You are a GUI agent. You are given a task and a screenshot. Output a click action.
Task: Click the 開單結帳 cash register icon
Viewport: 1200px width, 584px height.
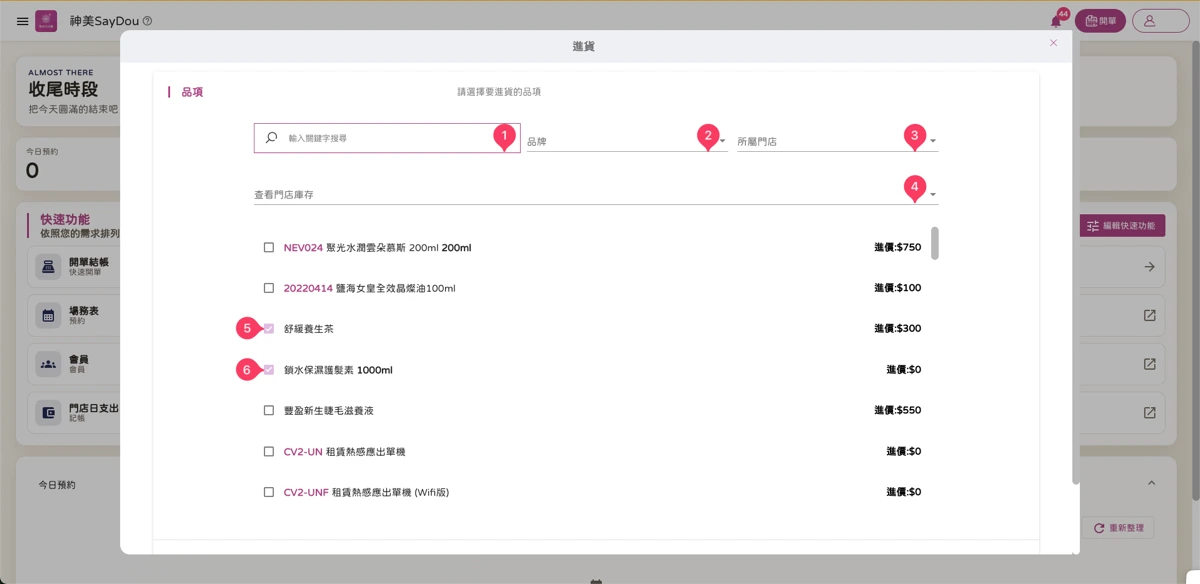[x=48, y=266]
